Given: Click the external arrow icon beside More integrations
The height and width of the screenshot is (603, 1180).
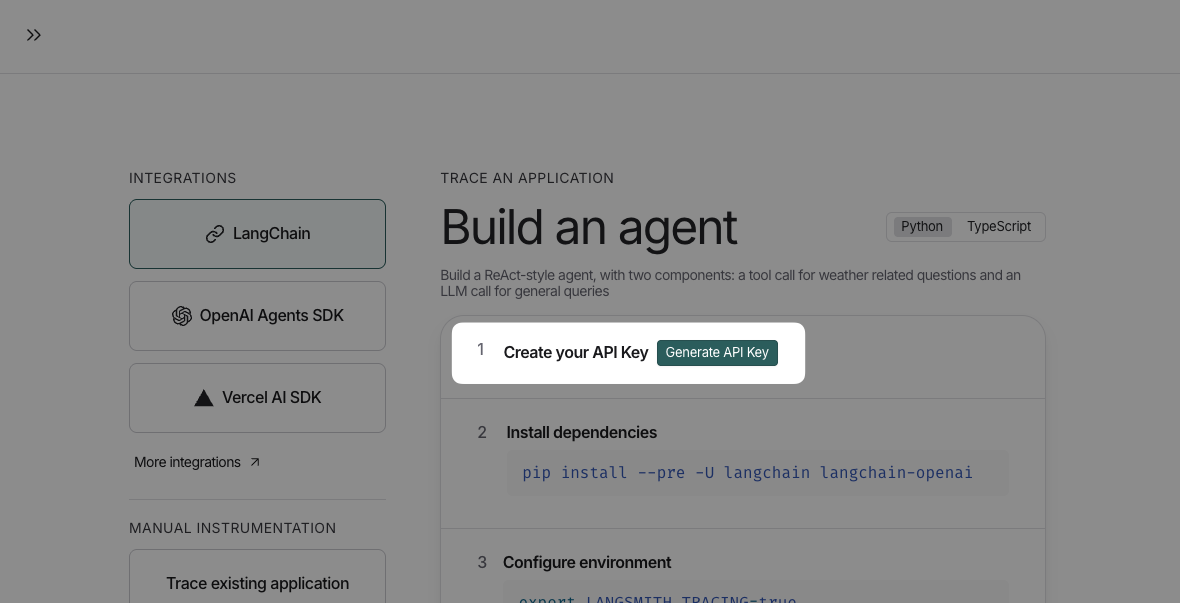Looking at the screenshot, I should coord(254,462).
